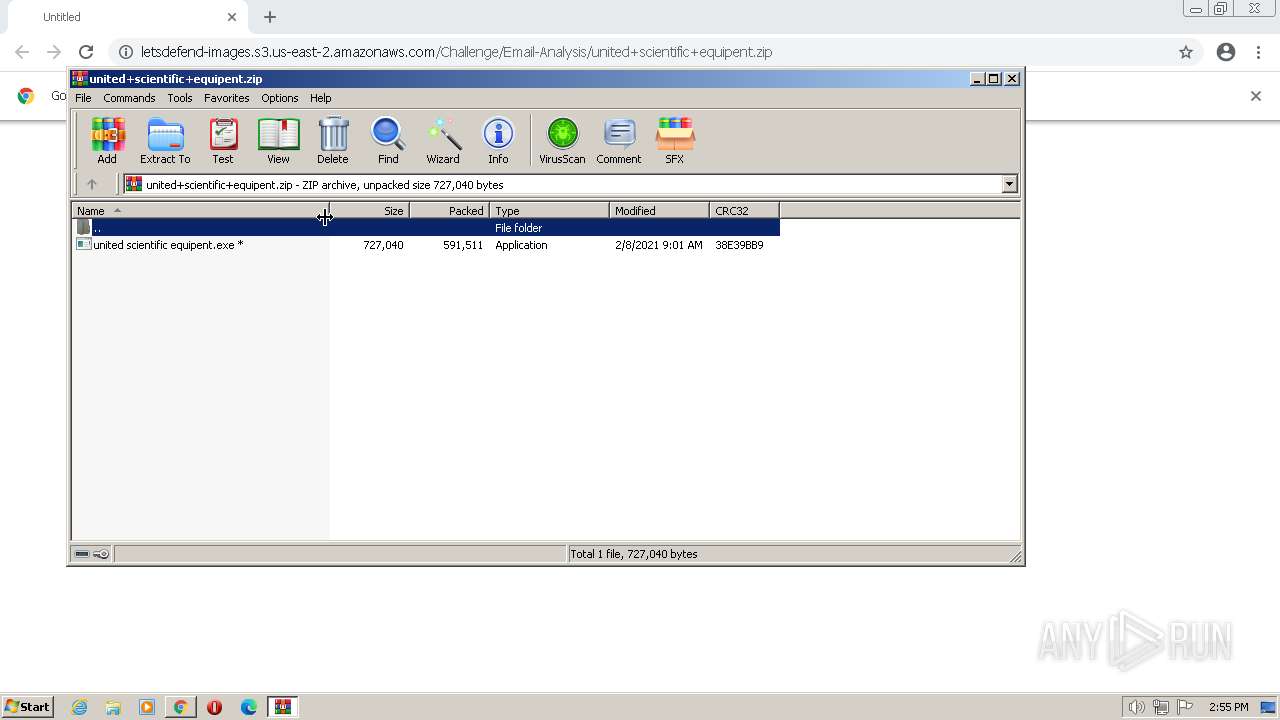
Task: Run the Test archive tool
Action: pyautogui.click(x=223, y=140)
